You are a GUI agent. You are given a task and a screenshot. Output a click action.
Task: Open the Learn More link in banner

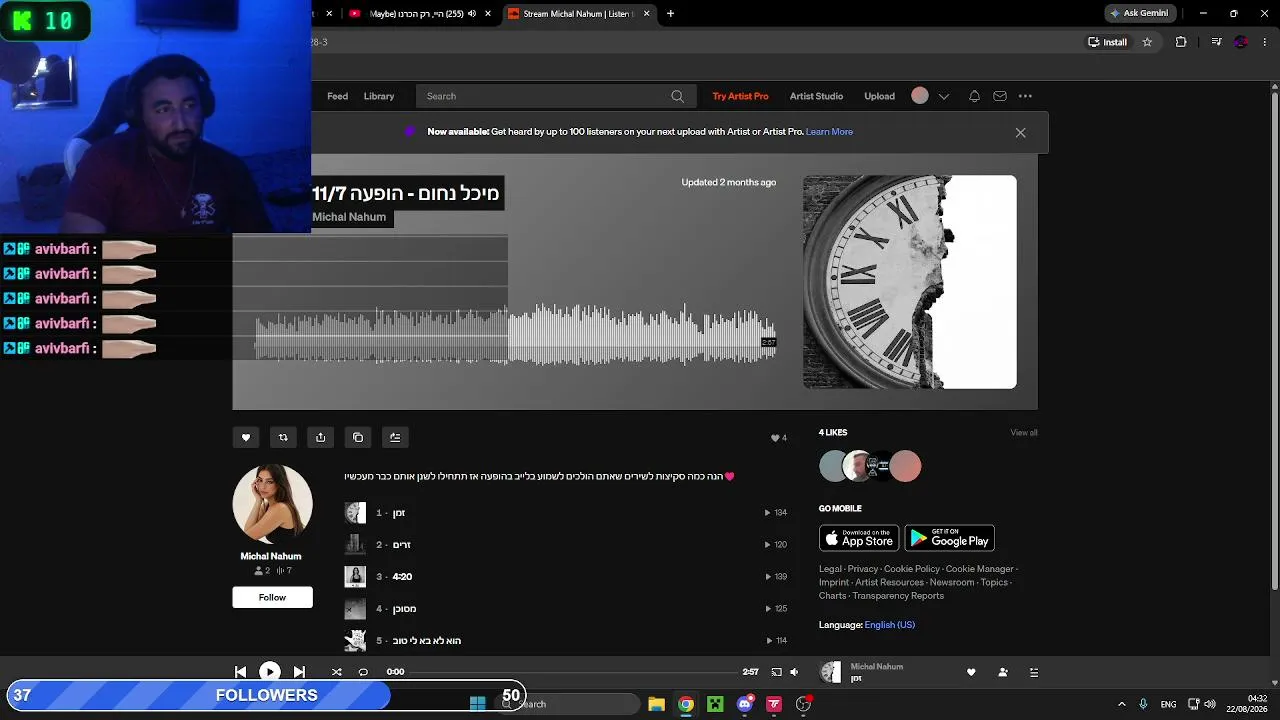[x=829, y=132]
